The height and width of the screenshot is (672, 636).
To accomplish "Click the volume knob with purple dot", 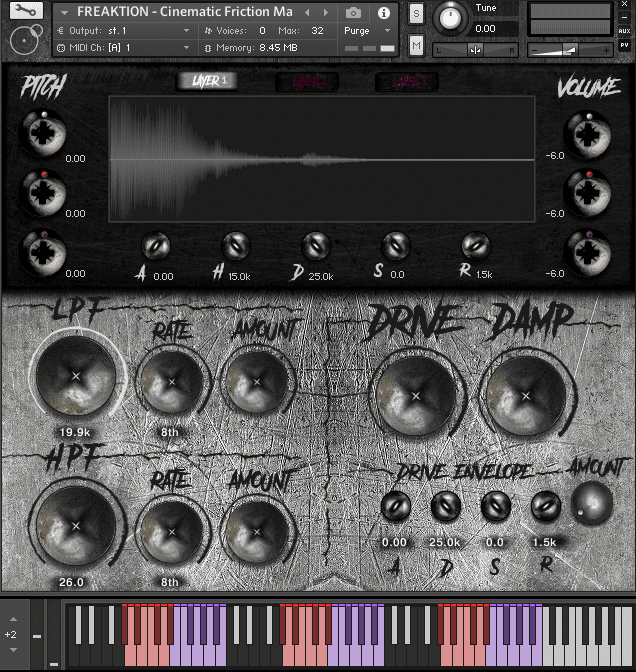I will coord(588,252).
